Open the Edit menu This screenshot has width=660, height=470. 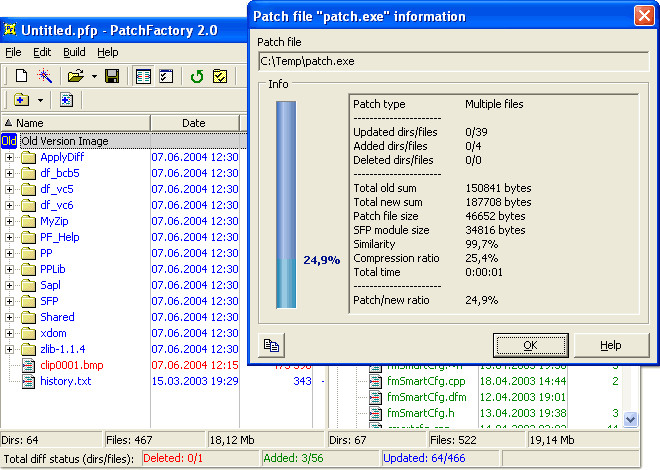coord(42,52)
